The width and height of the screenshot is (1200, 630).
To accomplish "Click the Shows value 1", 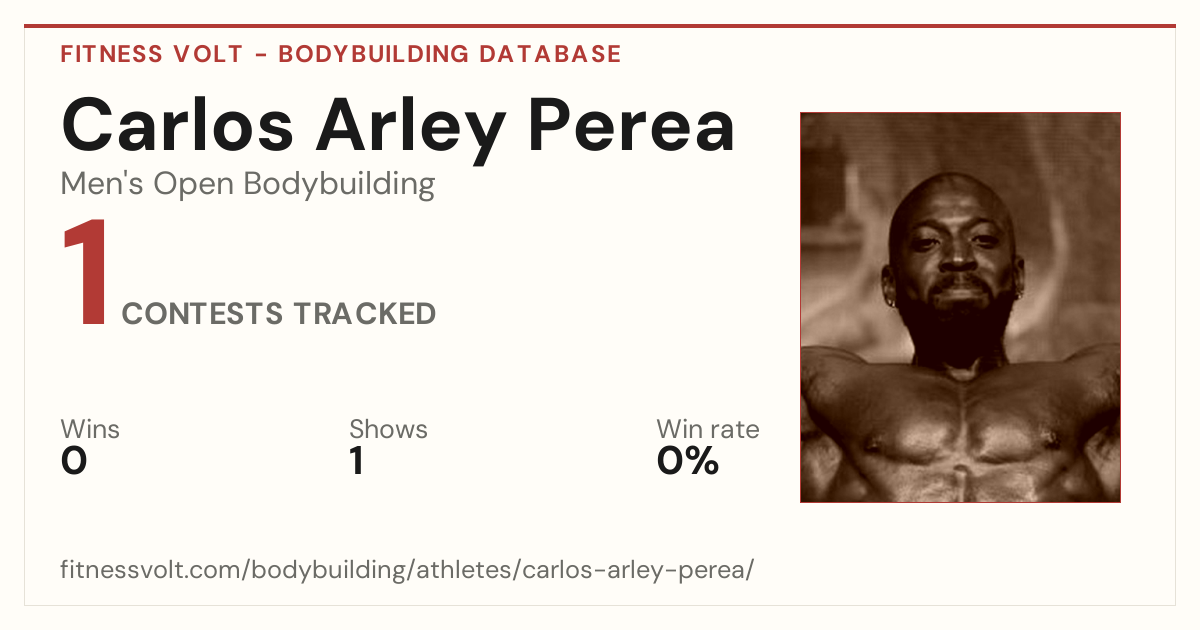I will [356, 461].
